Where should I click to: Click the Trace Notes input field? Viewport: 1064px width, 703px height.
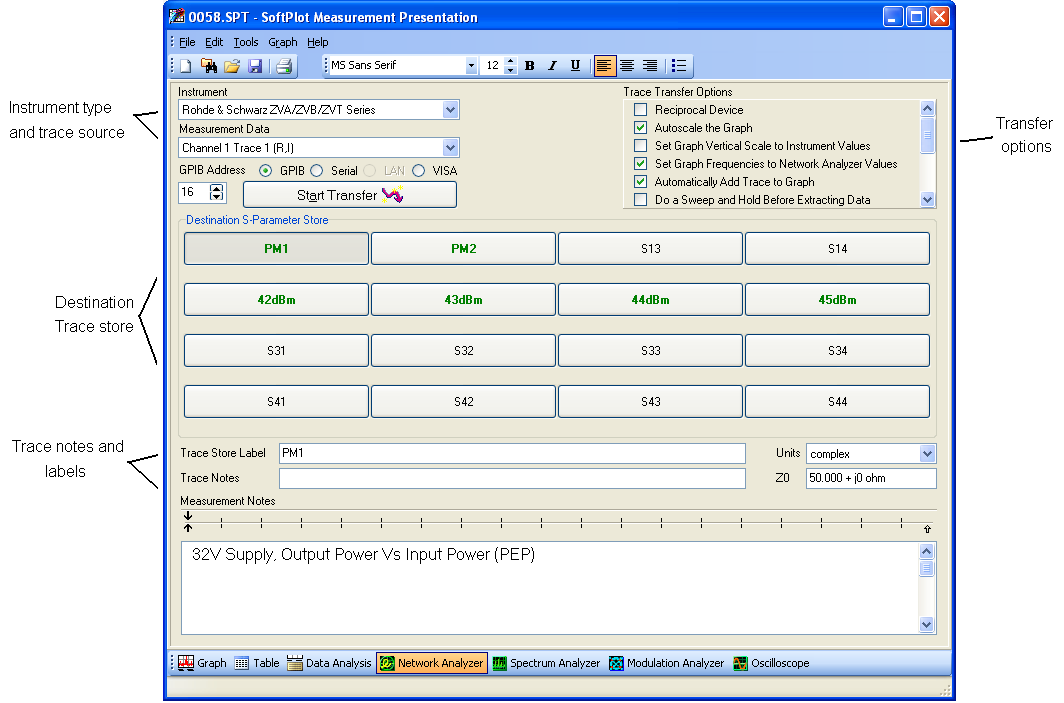512,479
